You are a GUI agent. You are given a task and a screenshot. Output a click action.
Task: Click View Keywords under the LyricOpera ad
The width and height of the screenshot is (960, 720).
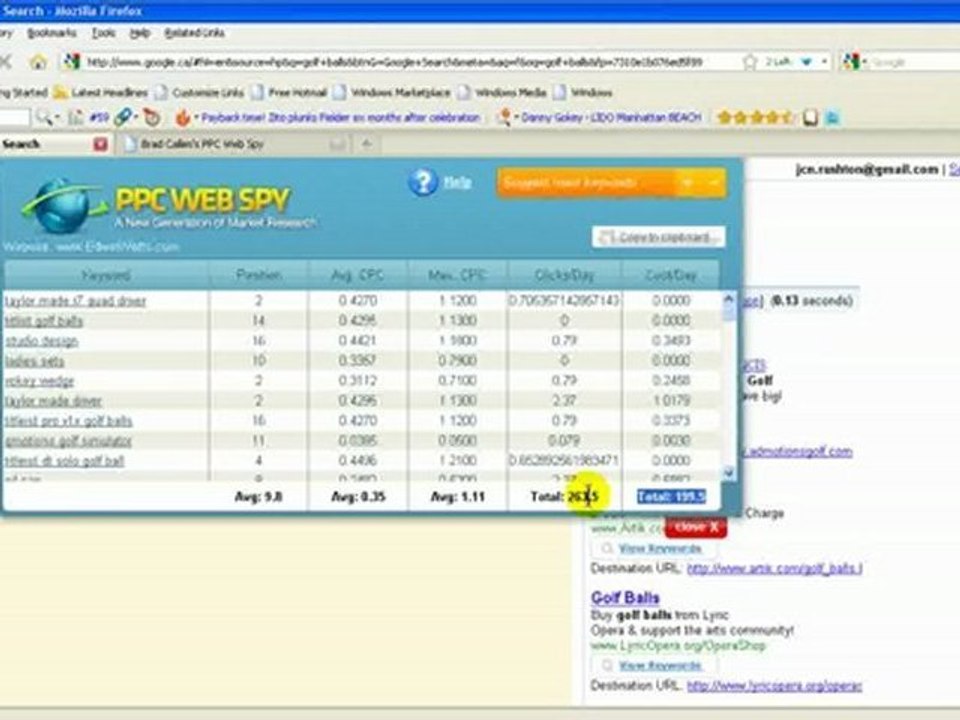(x=659, y=665)
